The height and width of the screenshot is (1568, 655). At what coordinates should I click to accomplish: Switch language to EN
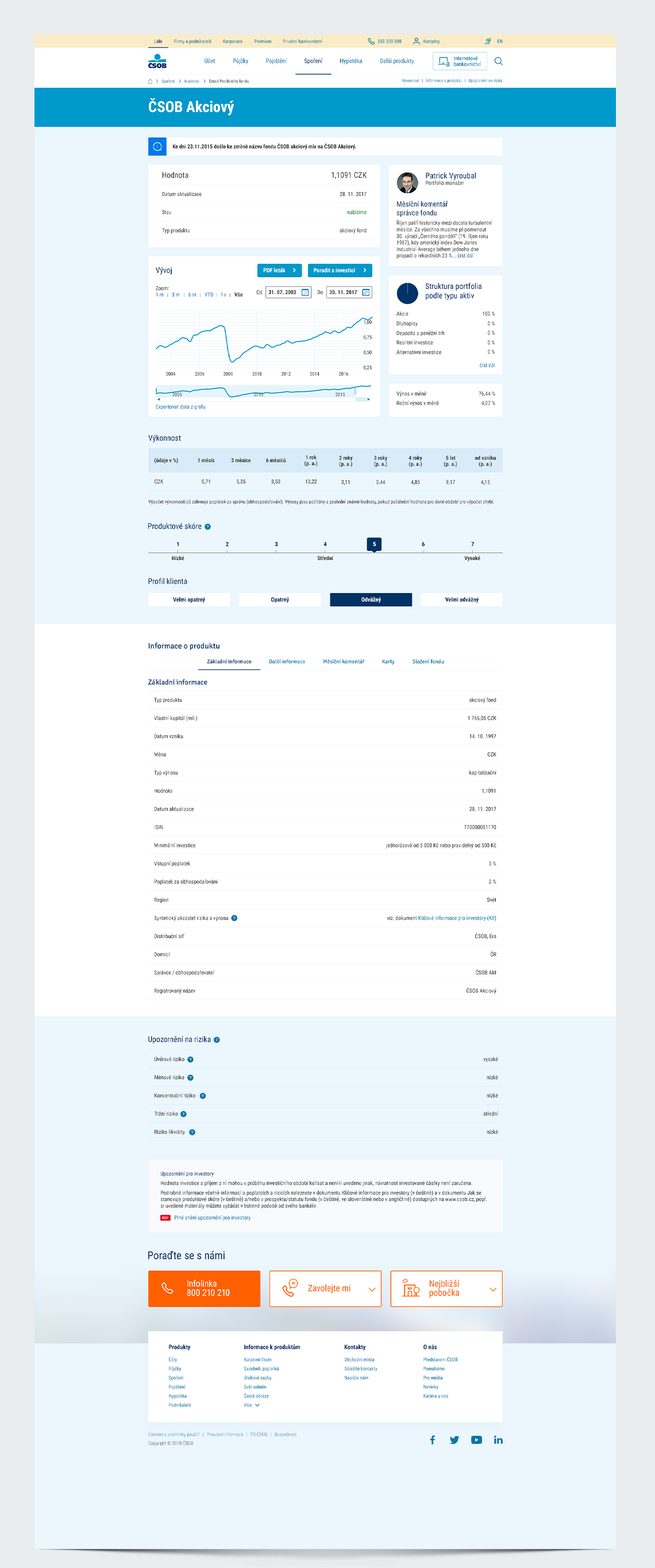coord(500,41)
